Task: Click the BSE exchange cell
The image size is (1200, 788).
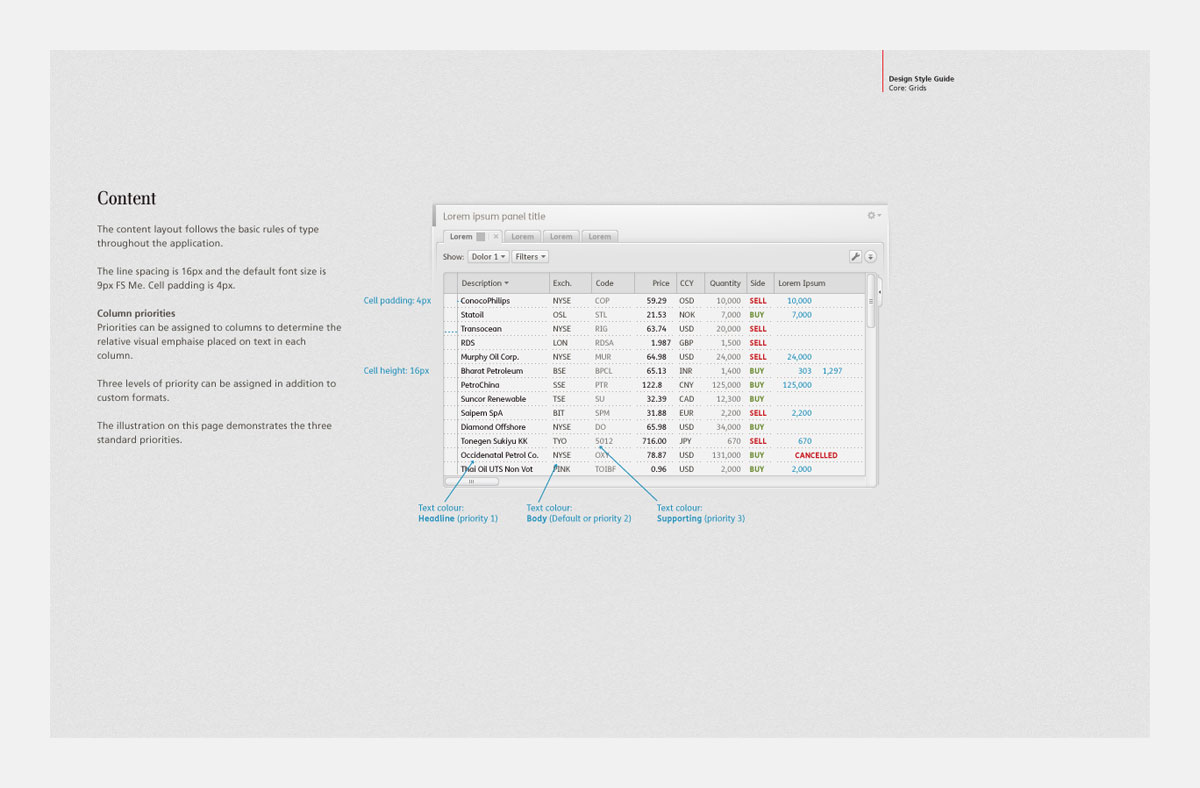Action: coord(559,371)
